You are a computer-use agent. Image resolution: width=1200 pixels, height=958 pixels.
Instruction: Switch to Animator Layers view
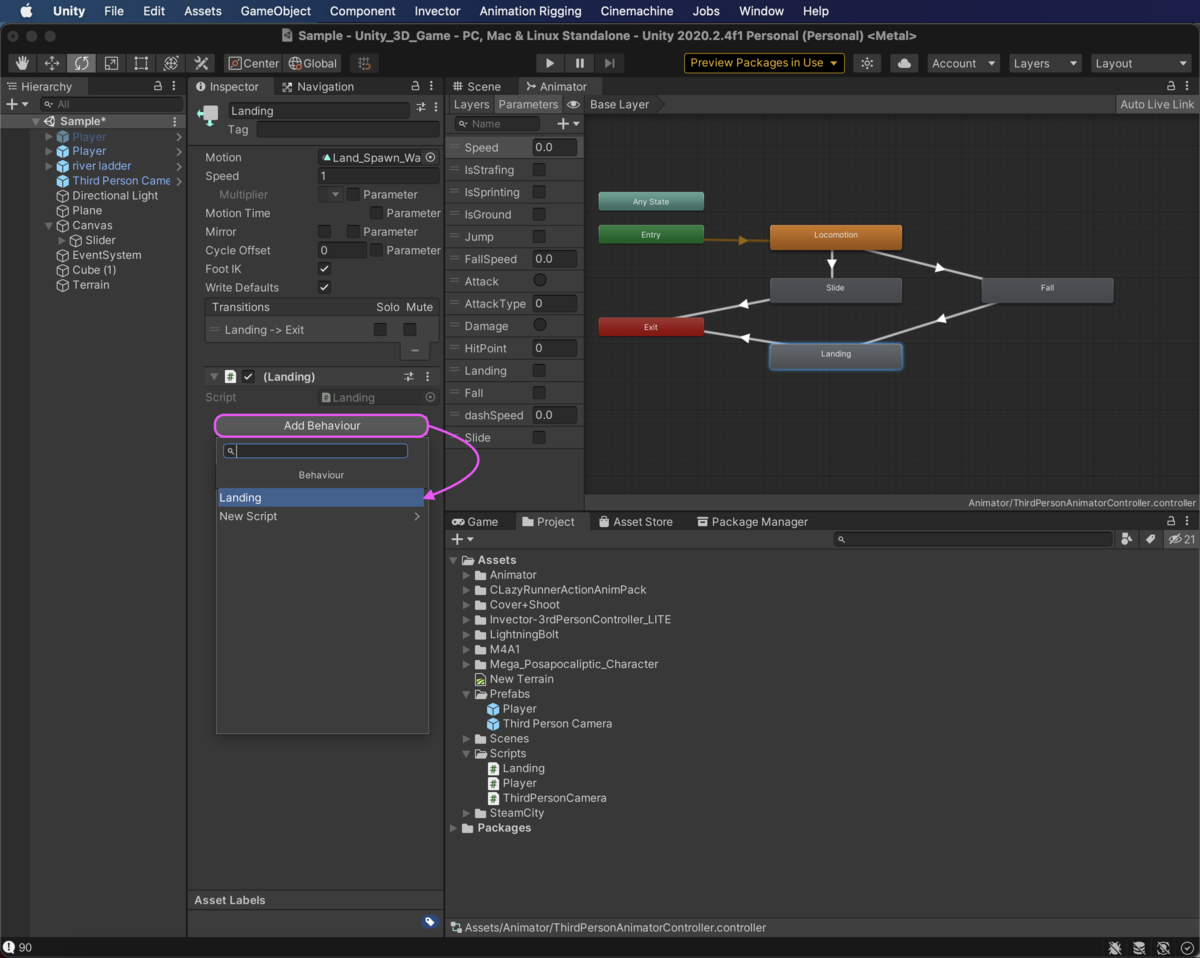471,104
